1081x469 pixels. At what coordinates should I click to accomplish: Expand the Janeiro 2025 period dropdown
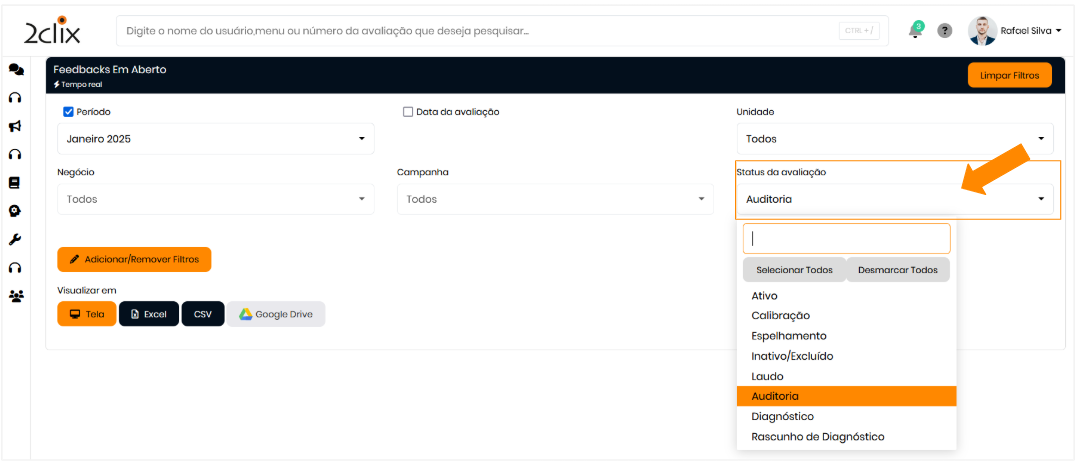(x=215, y=139)
